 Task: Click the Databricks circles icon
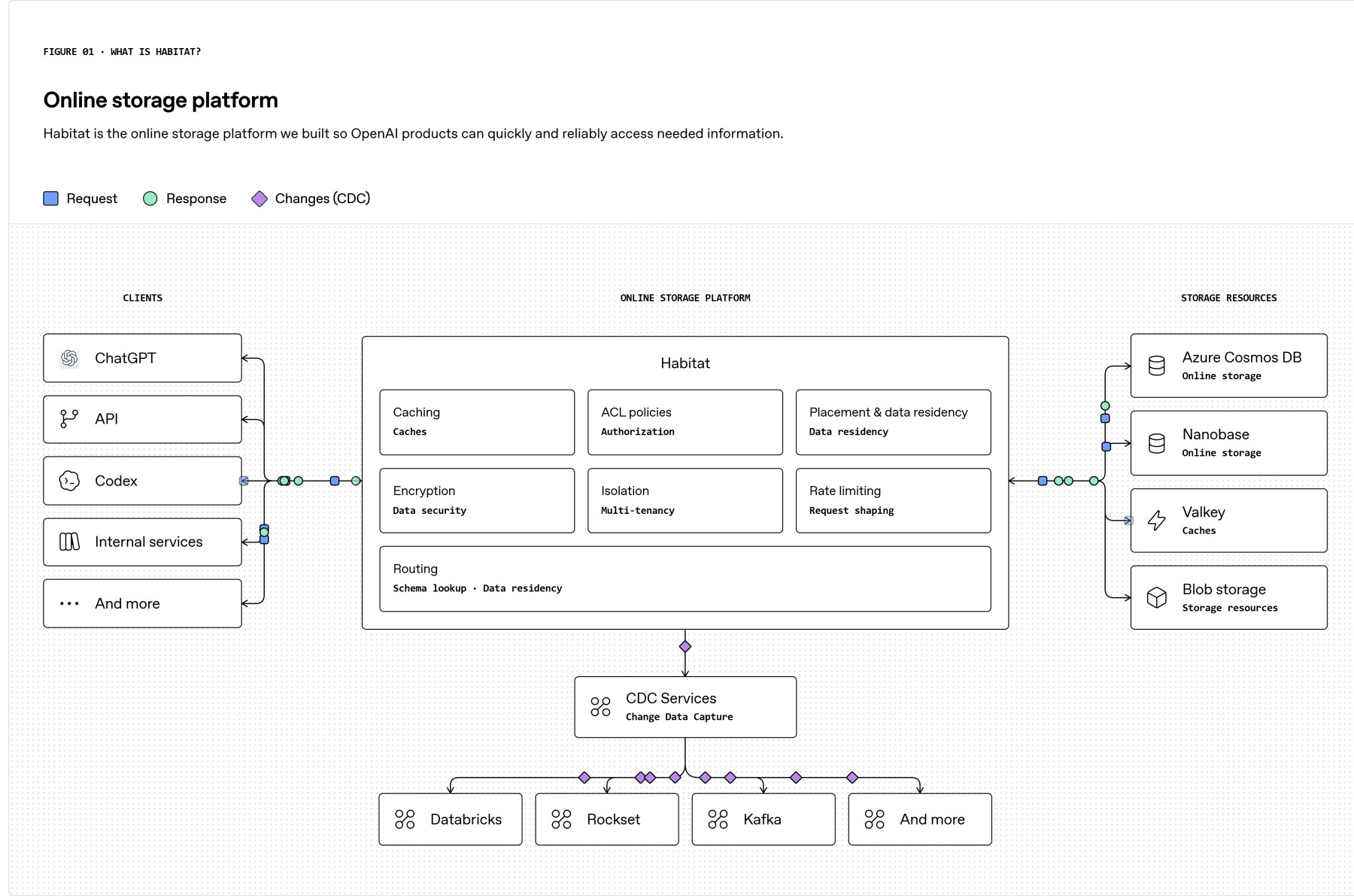coord(405,819)
